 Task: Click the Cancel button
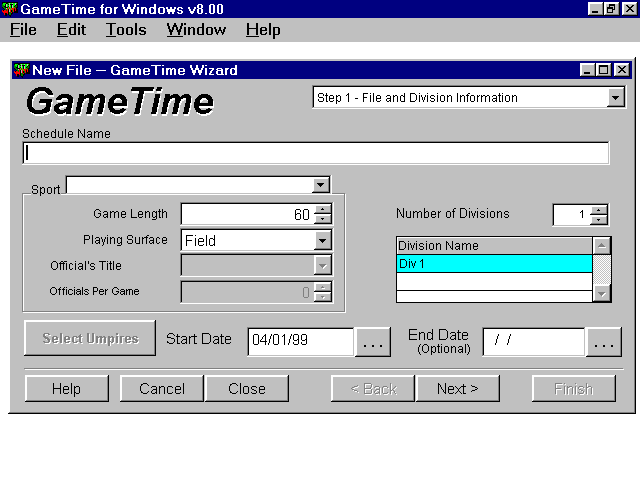tap(162, 389)
